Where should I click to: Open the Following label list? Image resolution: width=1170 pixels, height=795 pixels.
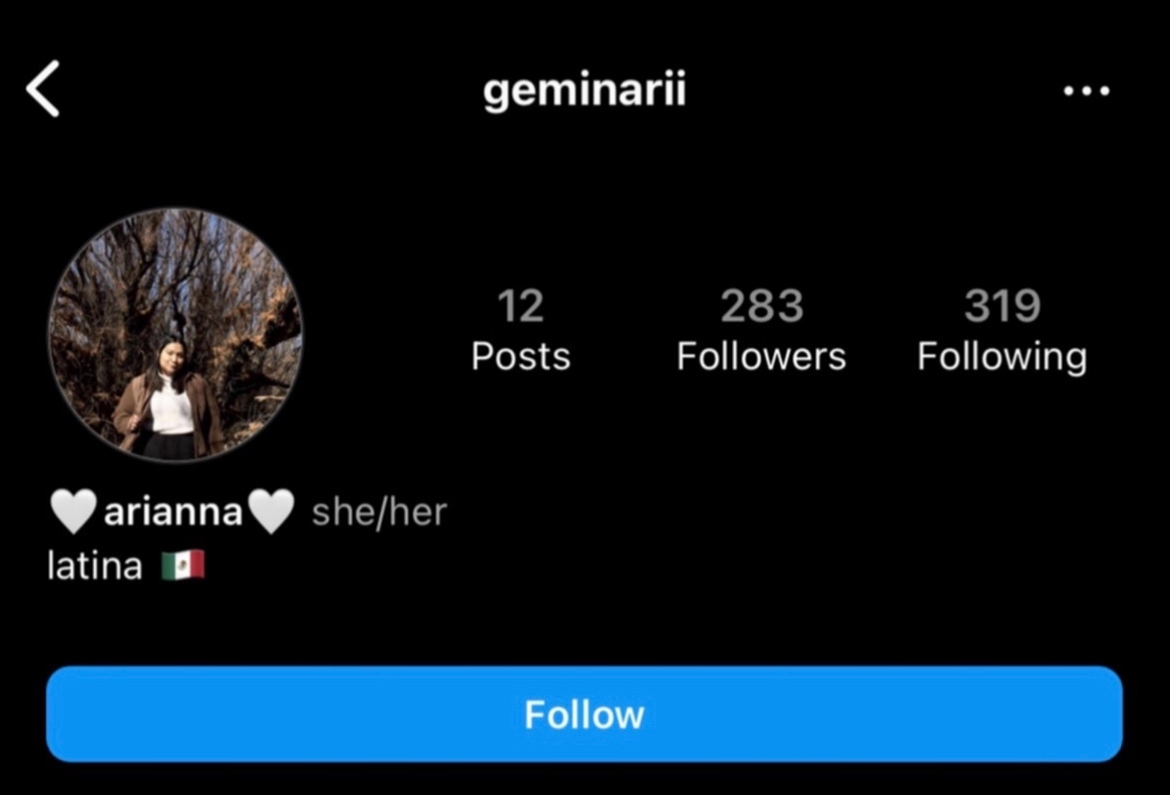[x=1002, y=357]
